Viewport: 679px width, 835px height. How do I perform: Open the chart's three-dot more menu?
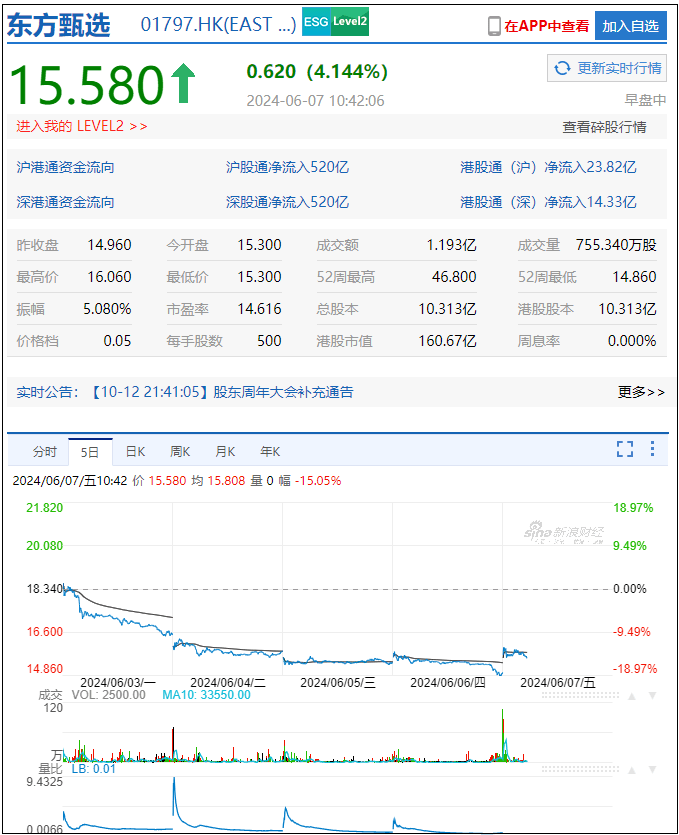[652, 448]
